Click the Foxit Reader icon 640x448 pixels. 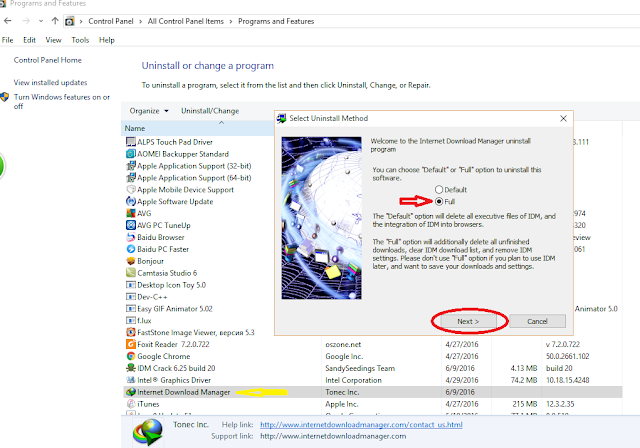(131, 344)
